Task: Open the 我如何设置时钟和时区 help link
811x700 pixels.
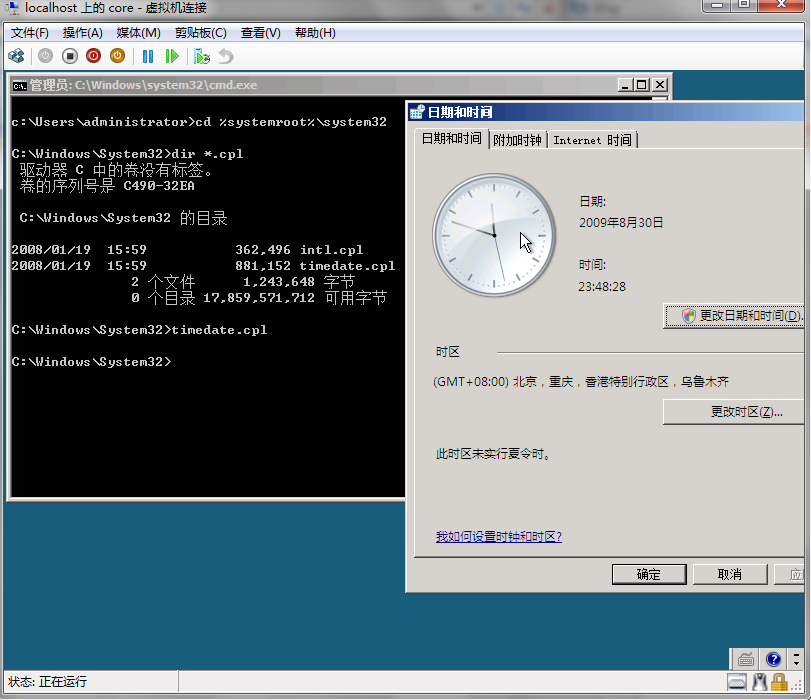Action: [x=499, y=537]
